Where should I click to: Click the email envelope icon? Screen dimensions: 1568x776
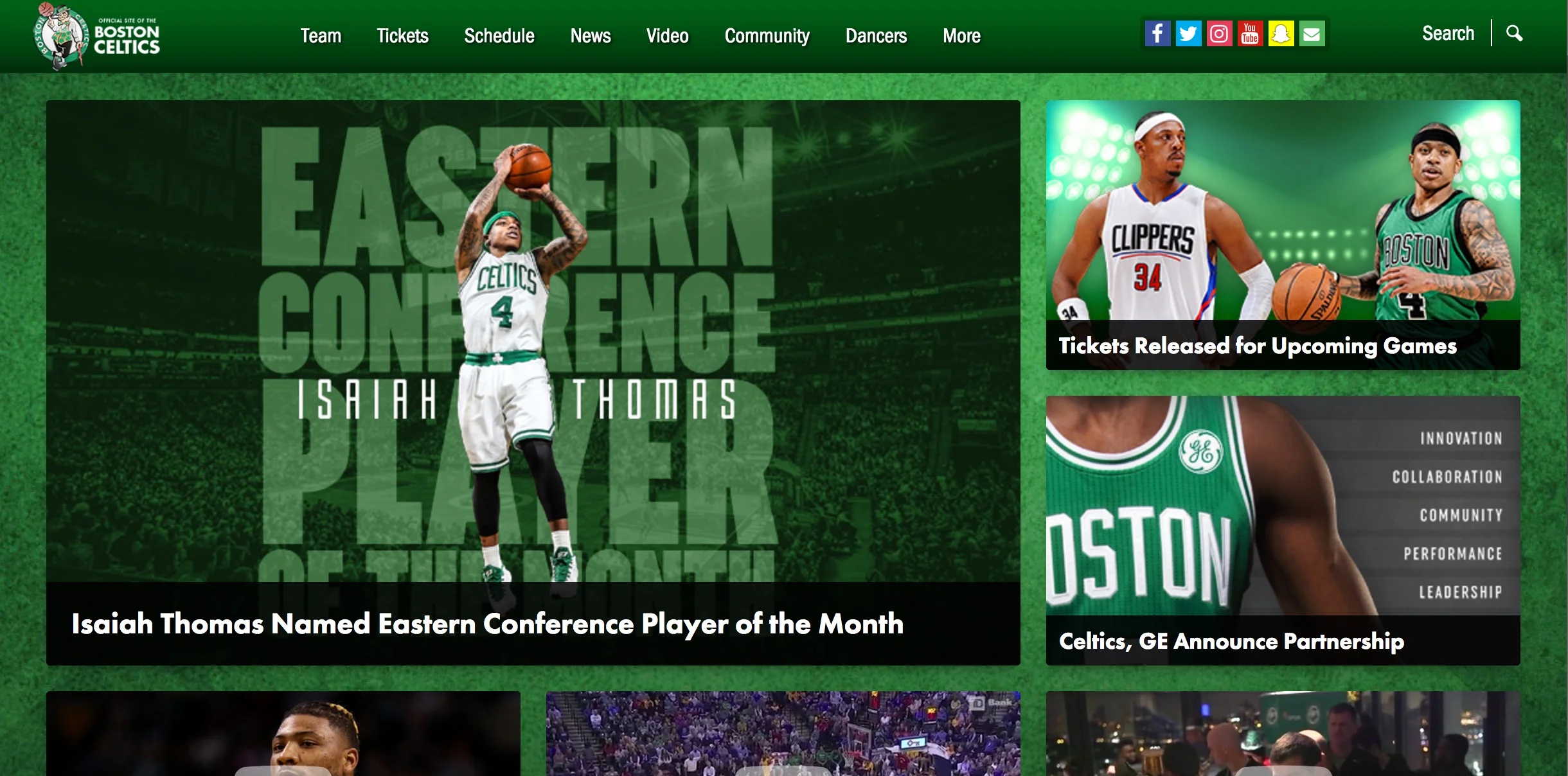(x=1312, y=33)
